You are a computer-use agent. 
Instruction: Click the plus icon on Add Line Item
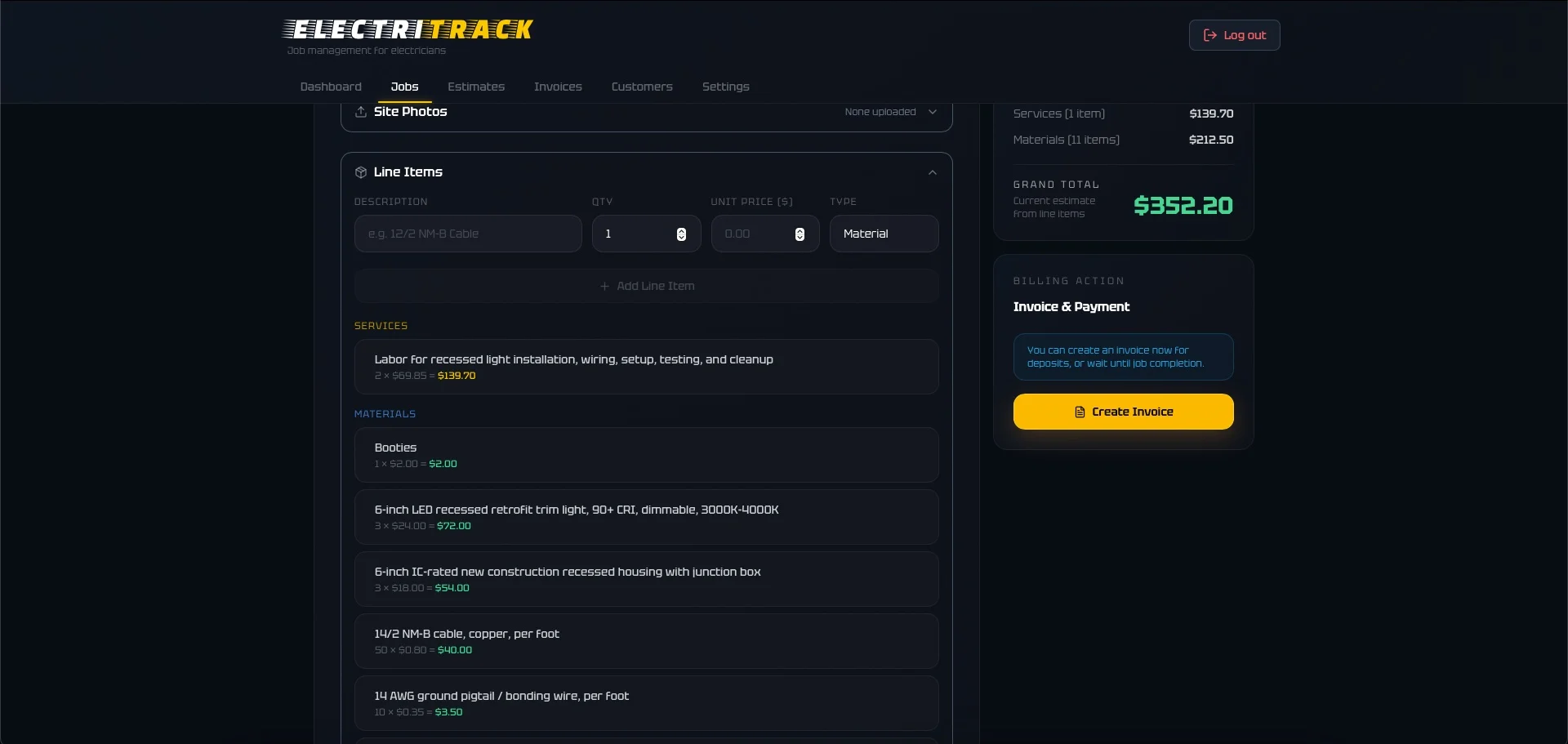[604, 286]
